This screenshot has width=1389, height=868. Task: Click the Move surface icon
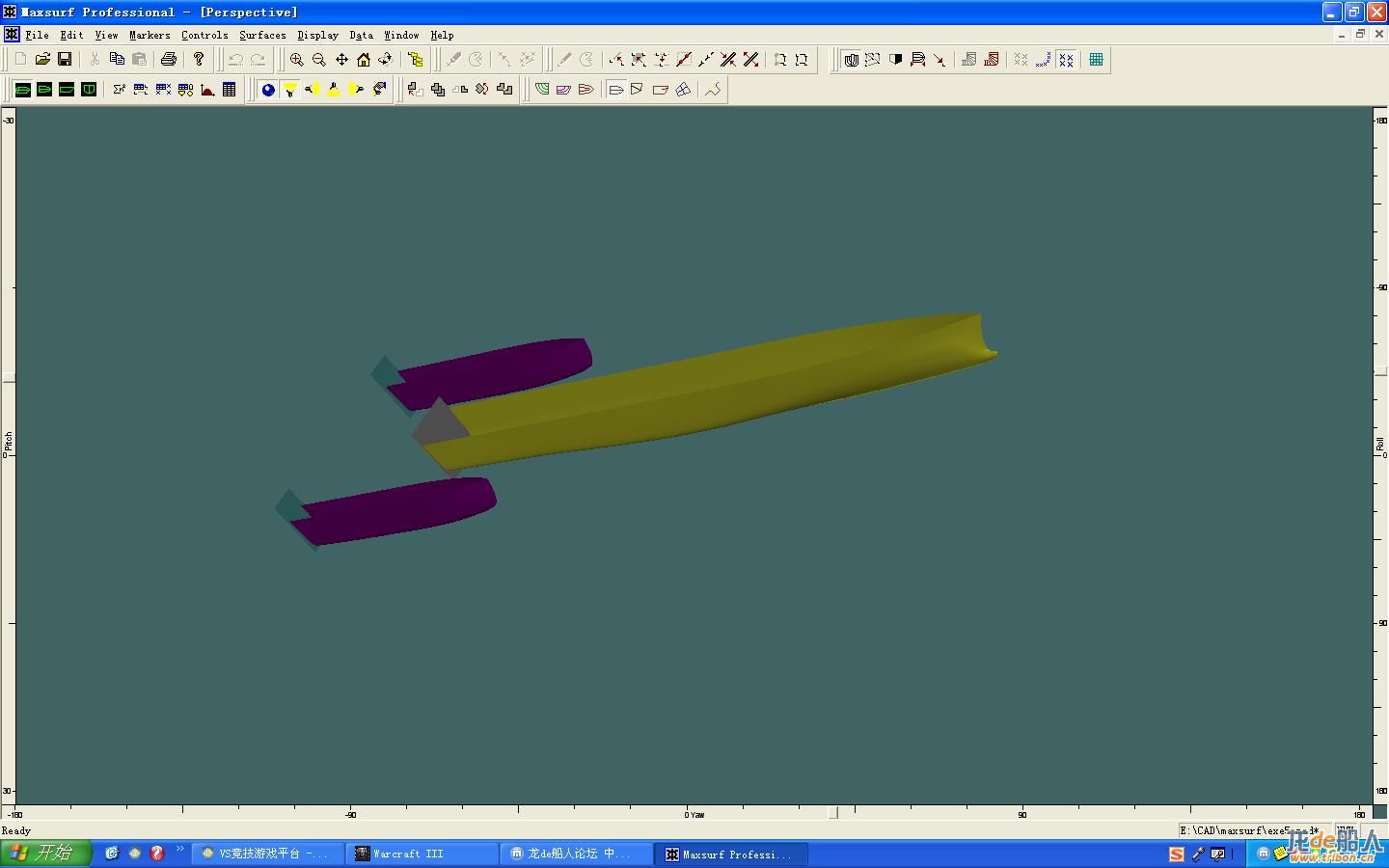tap(415, 89)
